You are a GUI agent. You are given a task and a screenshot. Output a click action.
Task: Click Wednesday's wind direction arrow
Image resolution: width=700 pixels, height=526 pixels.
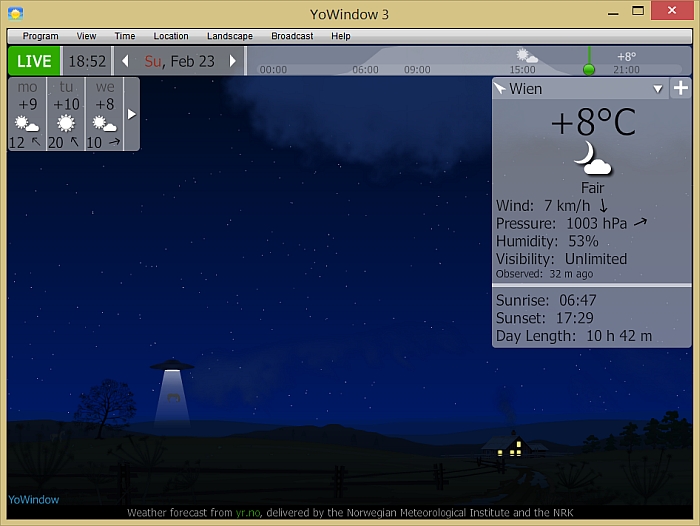point(115,142)
